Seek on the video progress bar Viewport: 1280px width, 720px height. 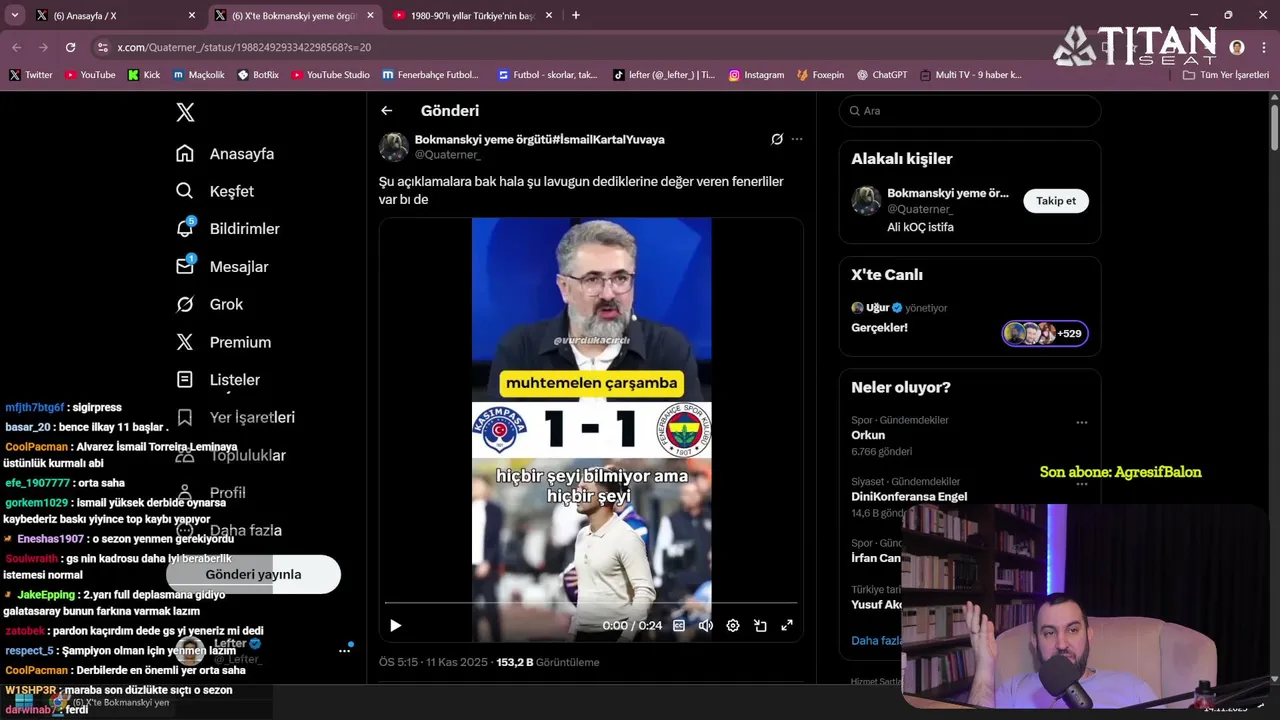pos(591,603)
